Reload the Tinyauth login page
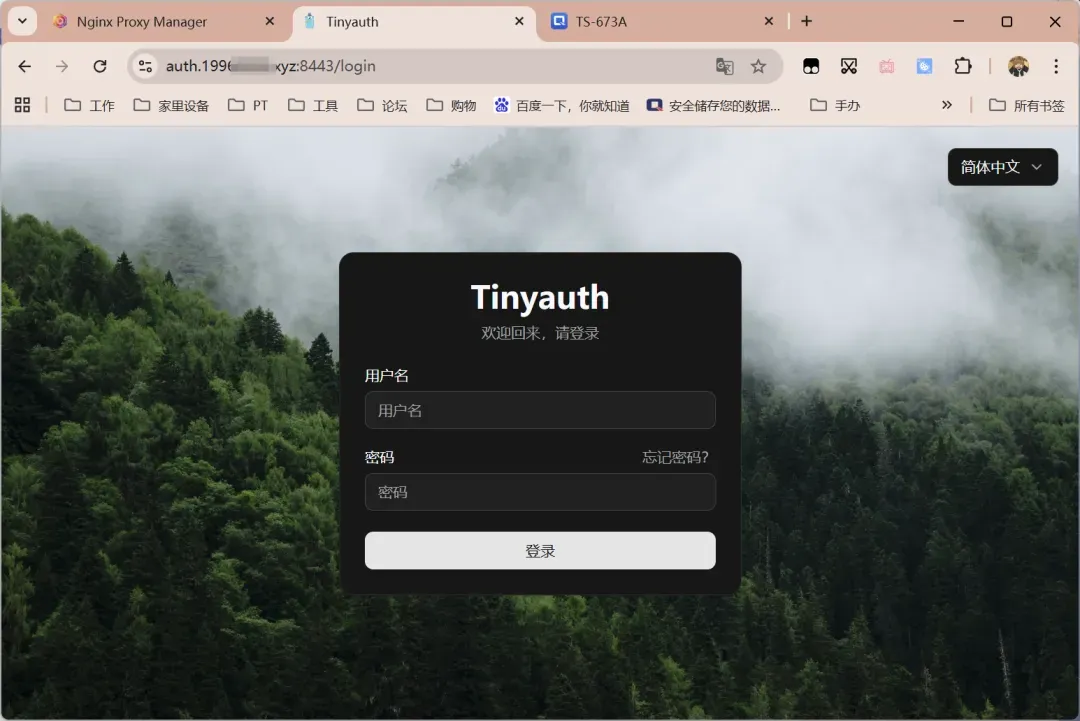The width and height of the screenshot is (1080, 721). coord(100,66)
